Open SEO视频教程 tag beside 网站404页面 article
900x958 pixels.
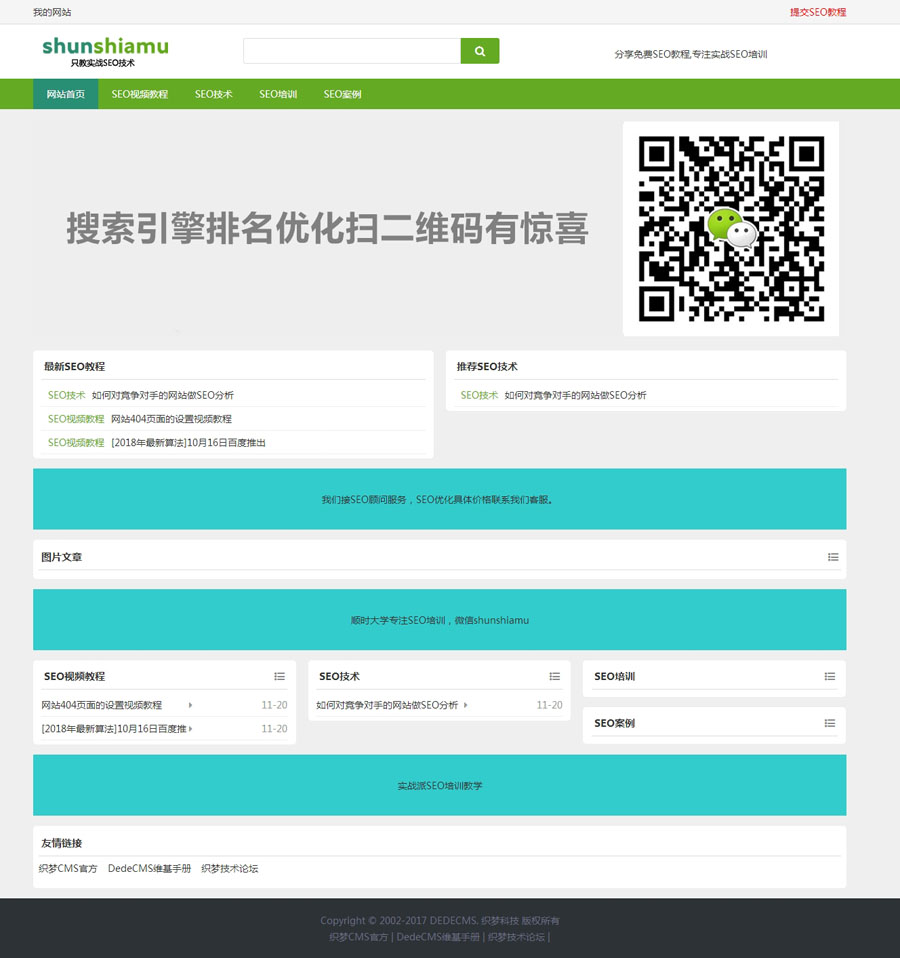(x=76, y=419)
